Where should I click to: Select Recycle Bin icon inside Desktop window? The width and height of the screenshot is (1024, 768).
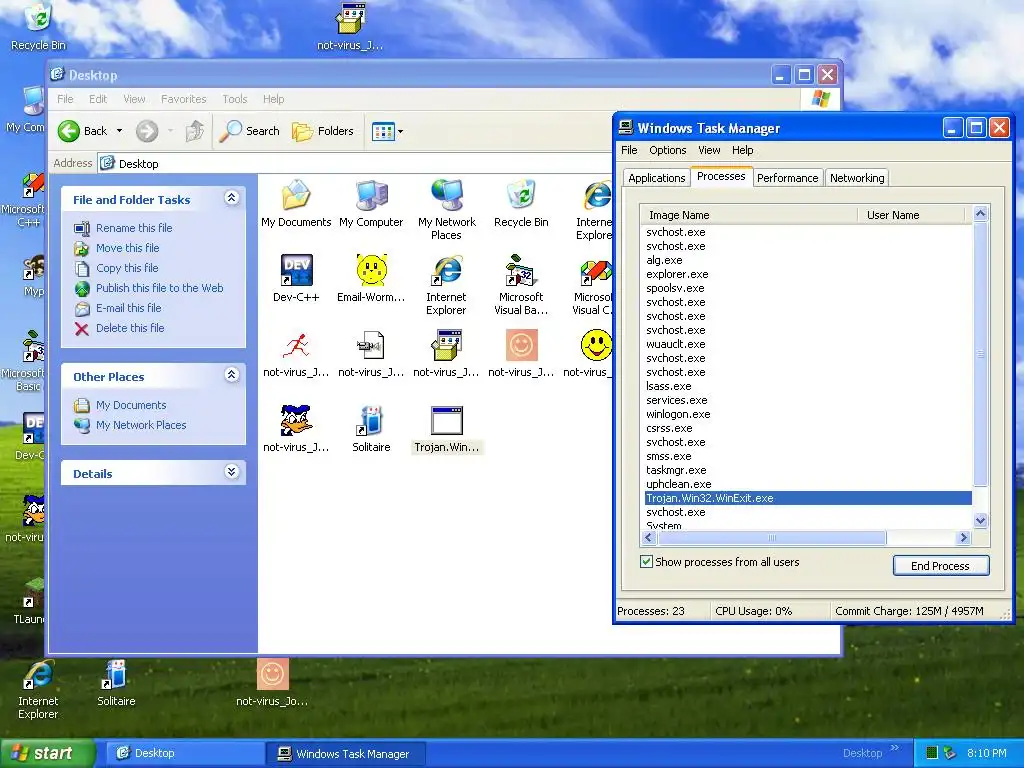point(521,195)
